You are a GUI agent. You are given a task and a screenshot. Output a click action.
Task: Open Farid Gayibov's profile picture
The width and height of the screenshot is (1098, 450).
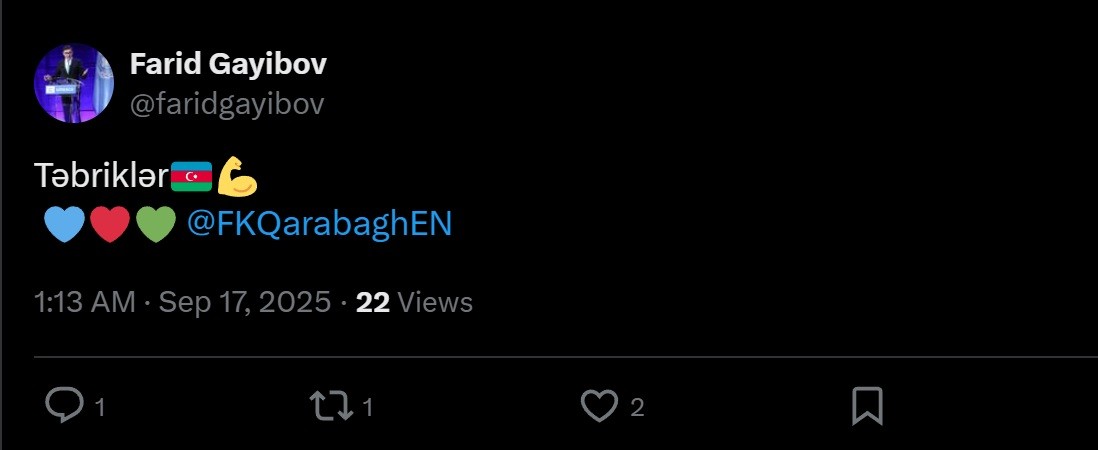click(x=73, y=83)
